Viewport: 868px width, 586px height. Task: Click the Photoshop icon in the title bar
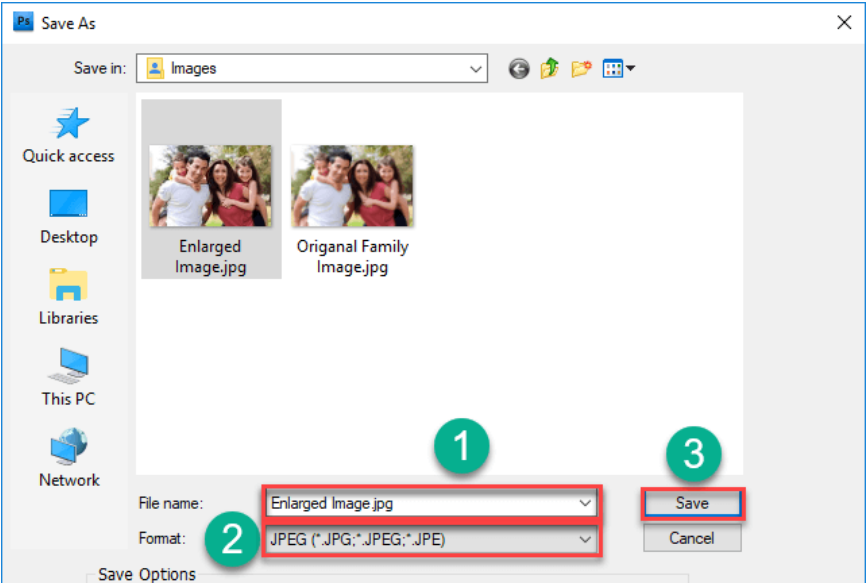pyautogui.click(x=21, y=21)
